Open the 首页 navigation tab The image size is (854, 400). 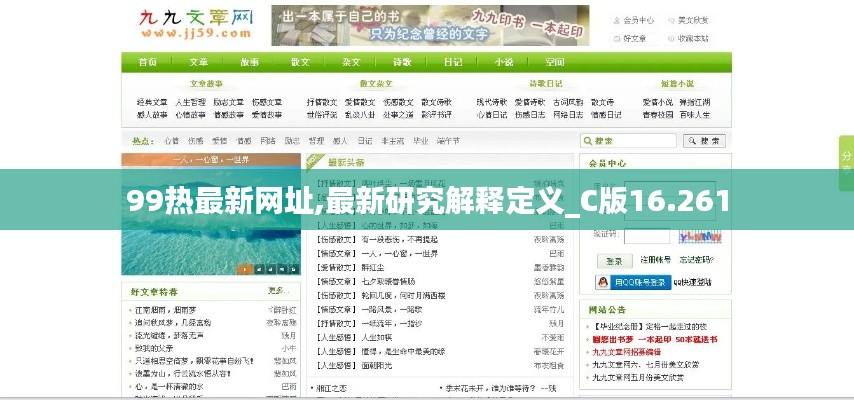point(148,62)
